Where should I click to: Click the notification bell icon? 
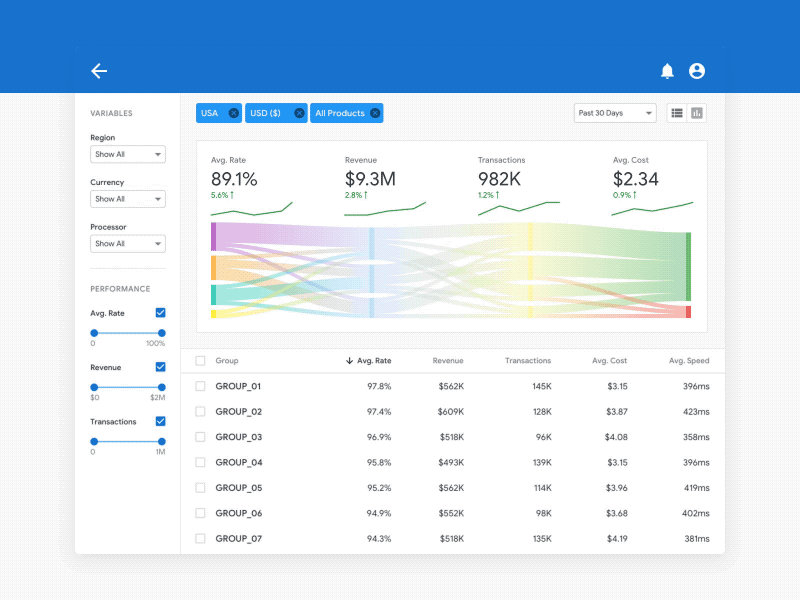(665, 71)
